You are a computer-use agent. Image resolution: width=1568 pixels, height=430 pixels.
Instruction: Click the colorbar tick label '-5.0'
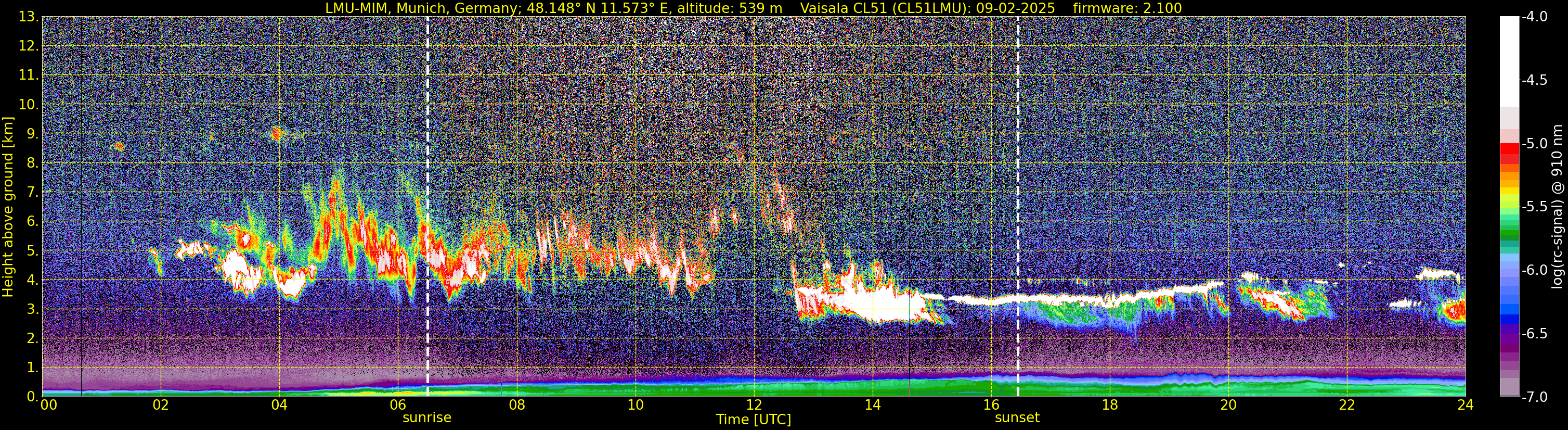click(x=1535, y=143)
